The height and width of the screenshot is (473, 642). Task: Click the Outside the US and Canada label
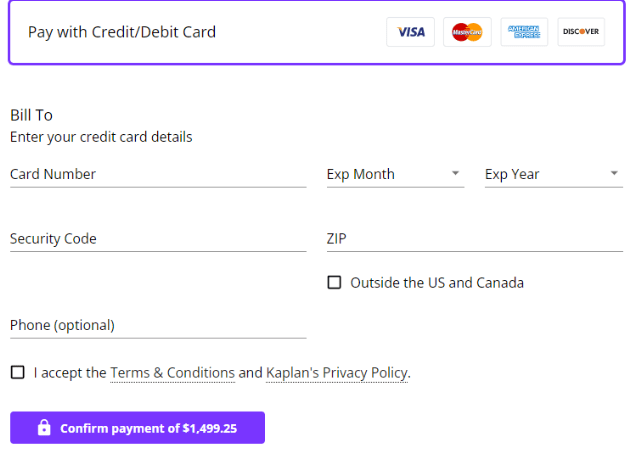point(437,283)
